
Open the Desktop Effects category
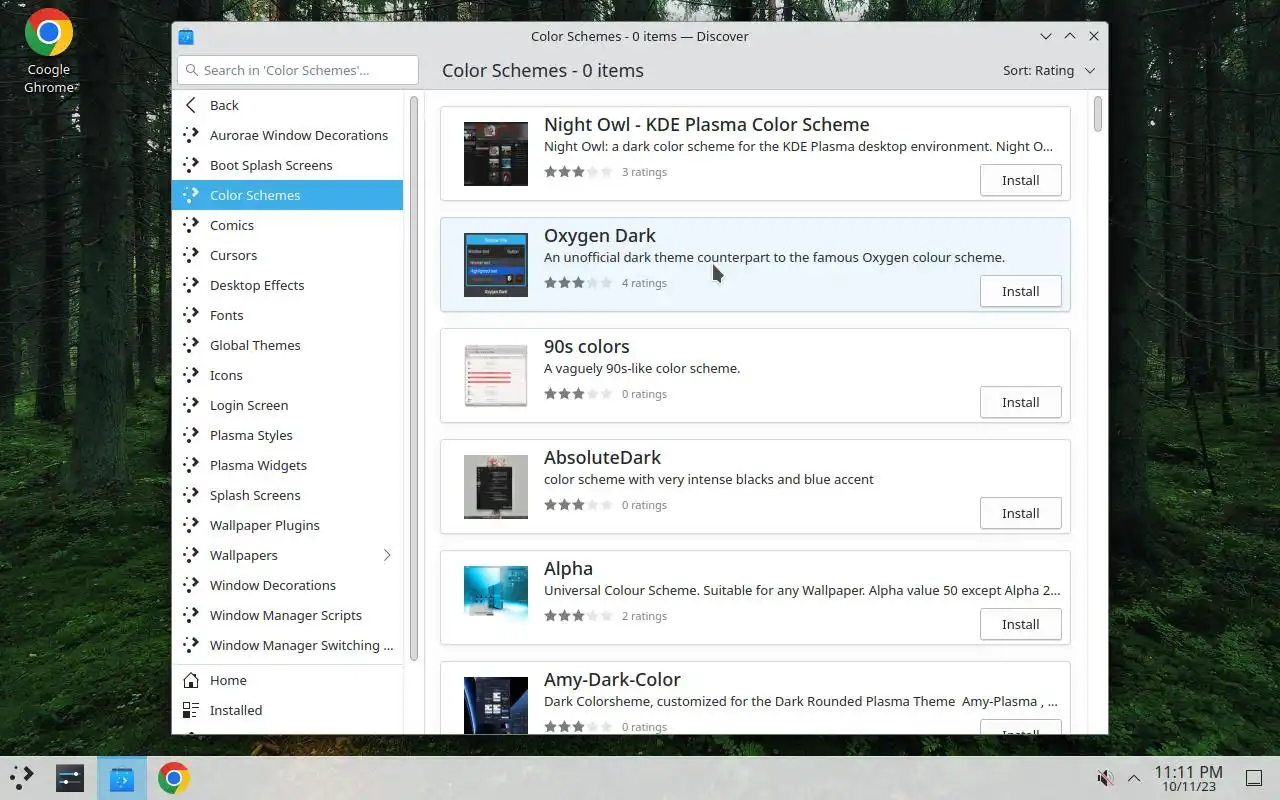click(288, 285)
